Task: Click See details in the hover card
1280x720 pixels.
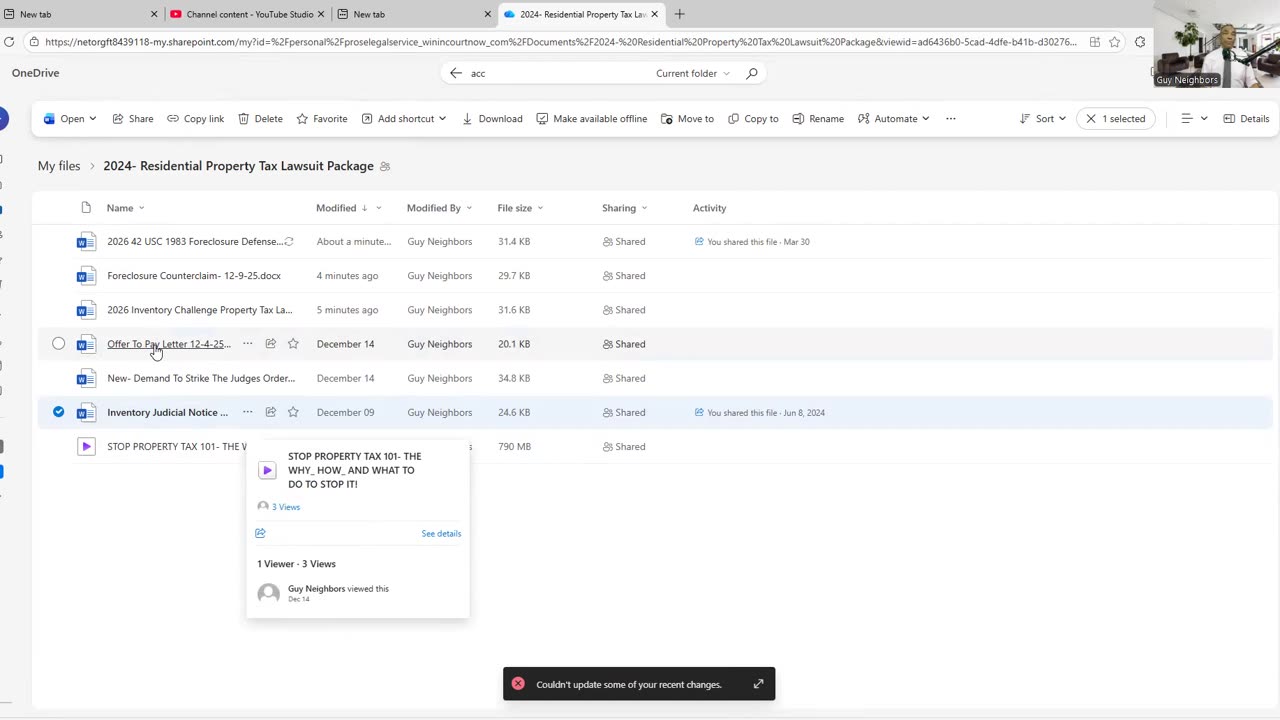Action: click(441, 533)
